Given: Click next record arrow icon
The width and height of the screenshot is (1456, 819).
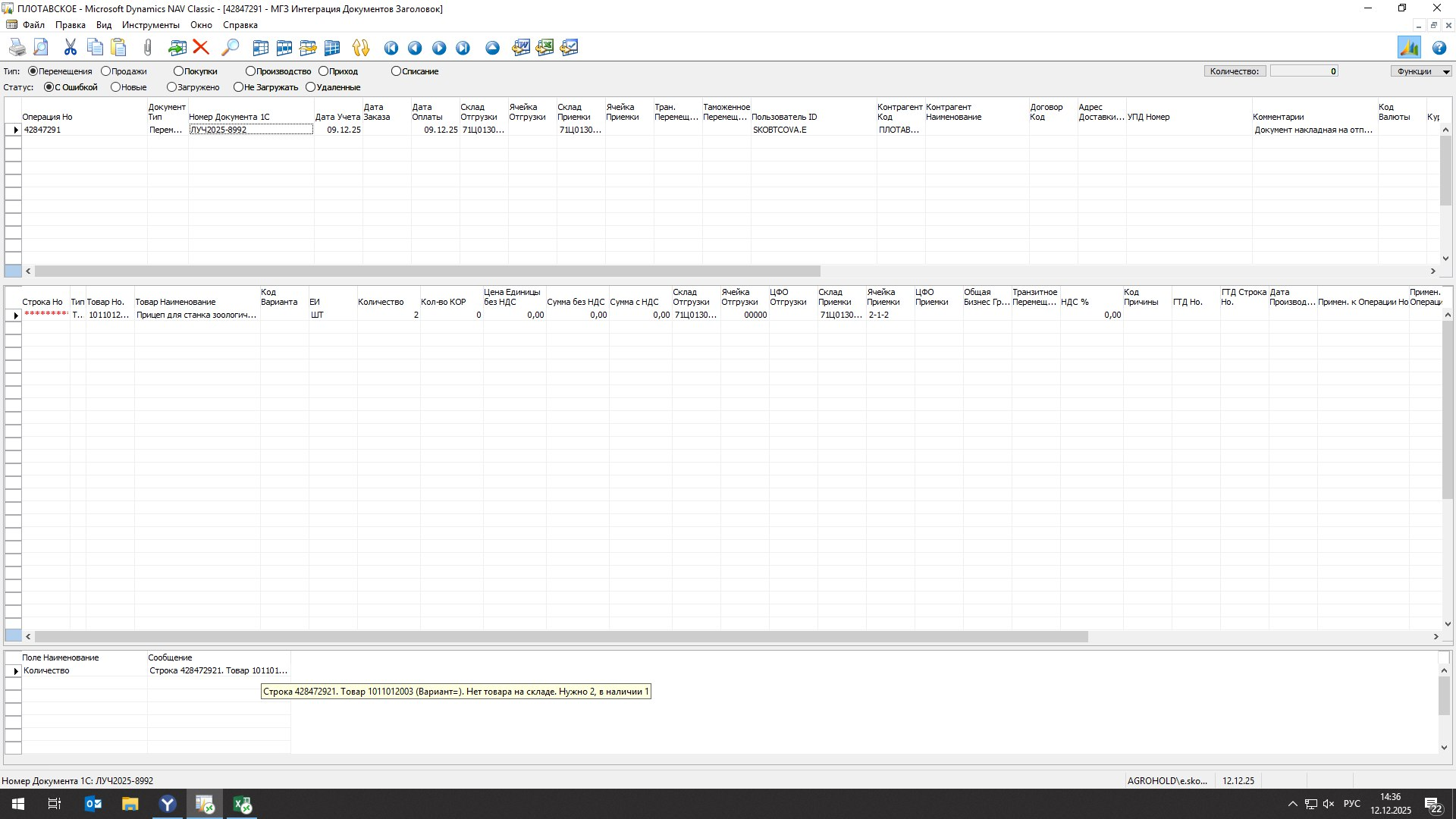Looking at the screenshot, I should click(439, 48).
